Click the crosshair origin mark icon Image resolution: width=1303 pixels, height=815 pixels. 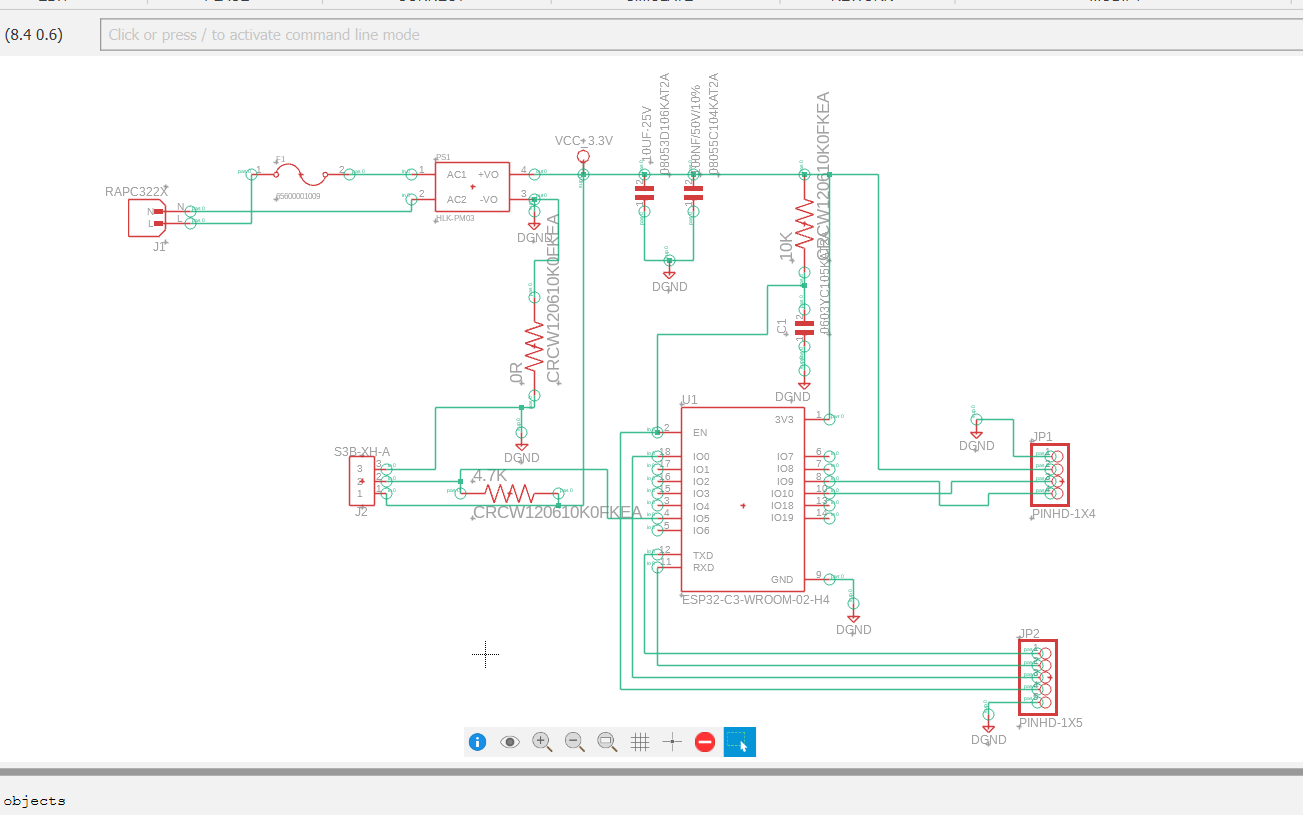pyautogui.click(x=673, y=742)
